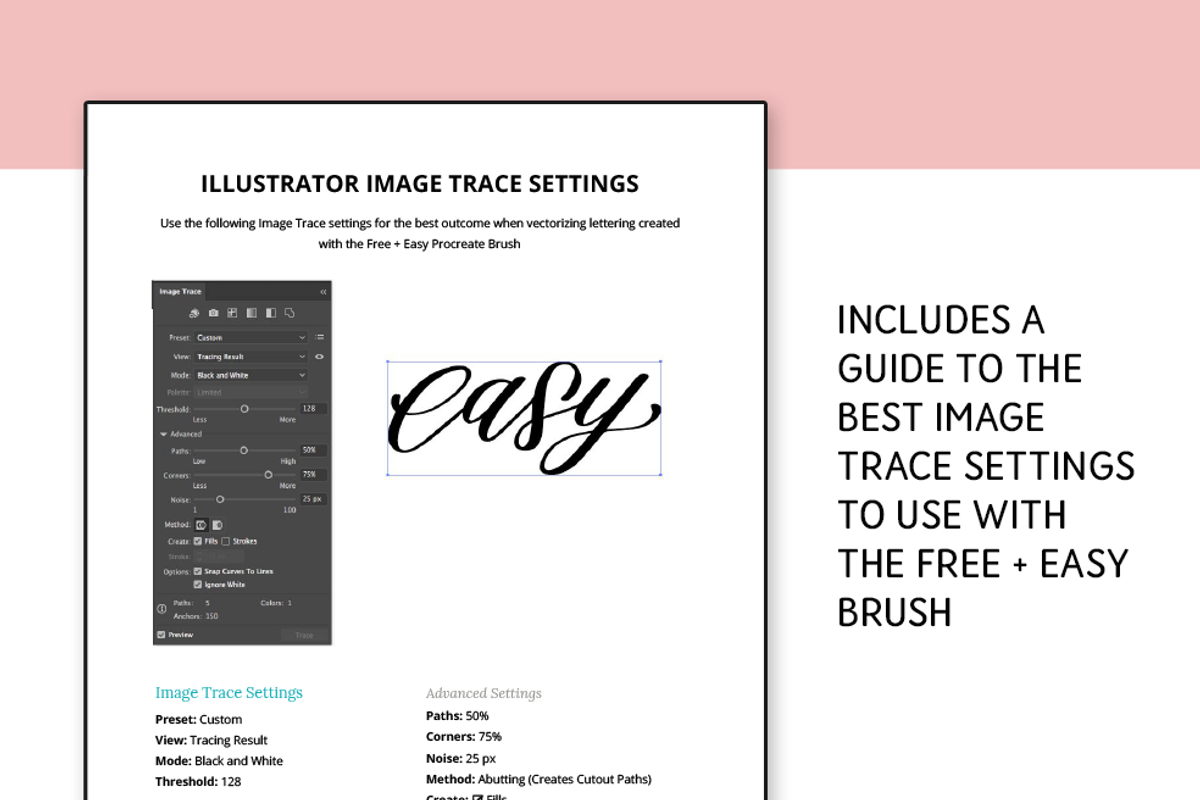Click 'View: Tracing Result' text line
This screenshot has width=1200, height=800.
[x=211, y=740]
